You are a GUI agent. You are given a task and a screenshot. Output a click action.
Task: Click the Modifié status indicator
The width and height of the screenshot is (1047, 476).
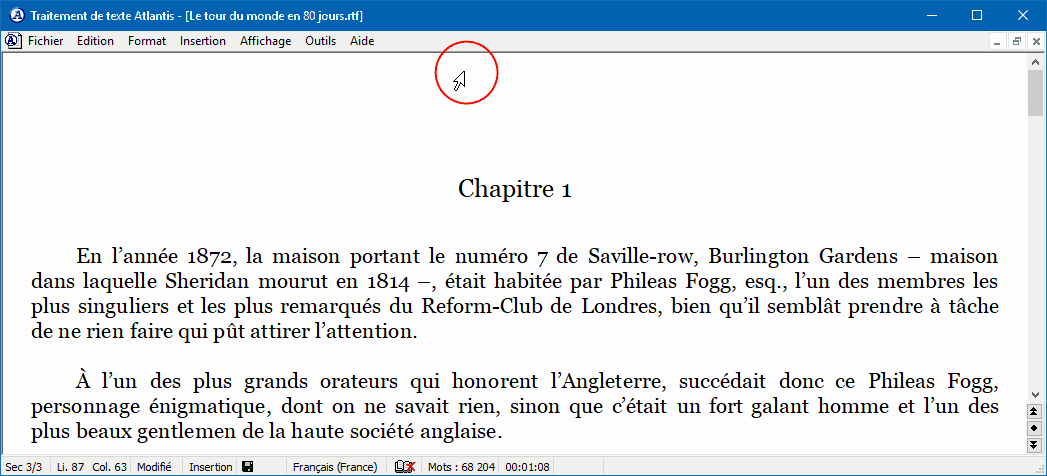click(154, 467)
